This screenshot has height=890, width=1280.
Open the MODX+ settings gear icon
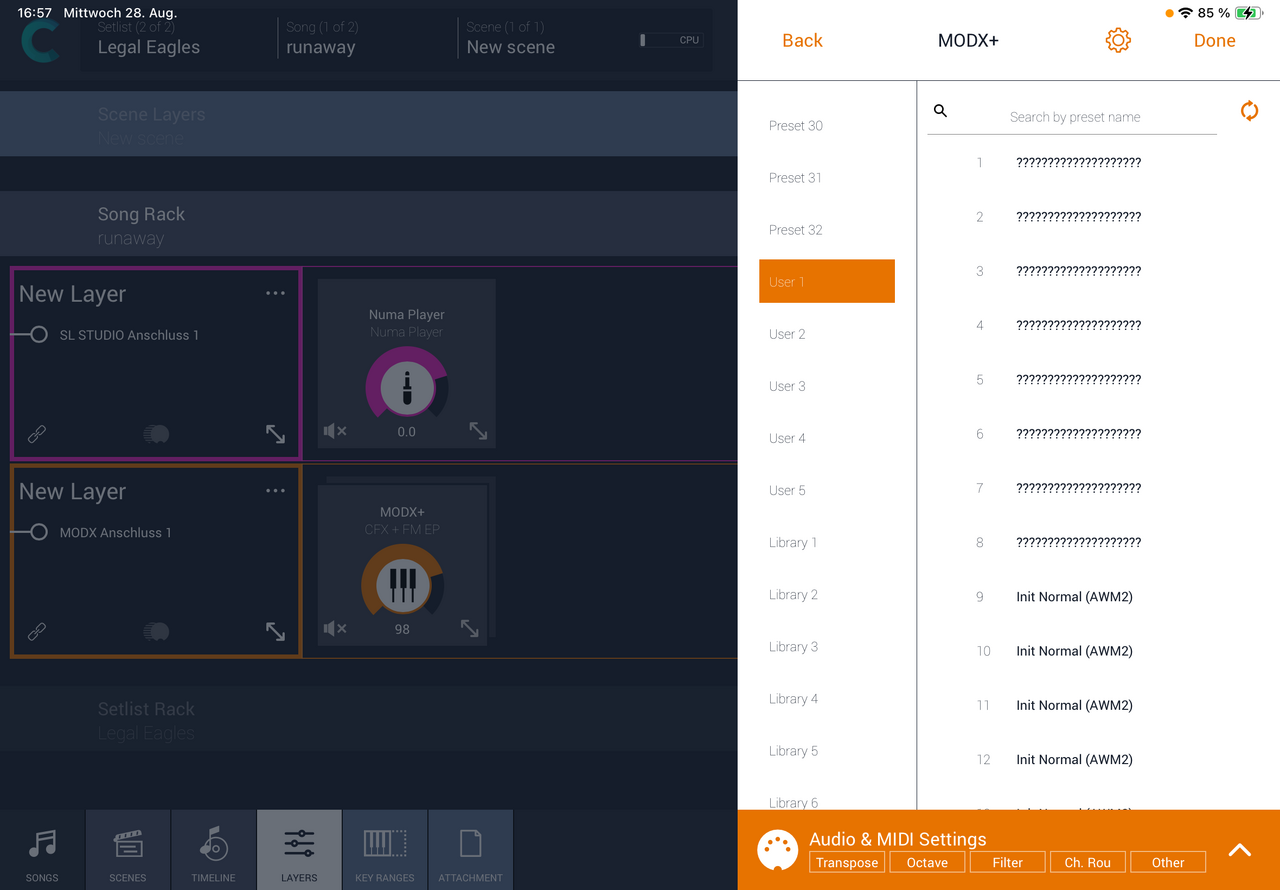(1118, 41)
